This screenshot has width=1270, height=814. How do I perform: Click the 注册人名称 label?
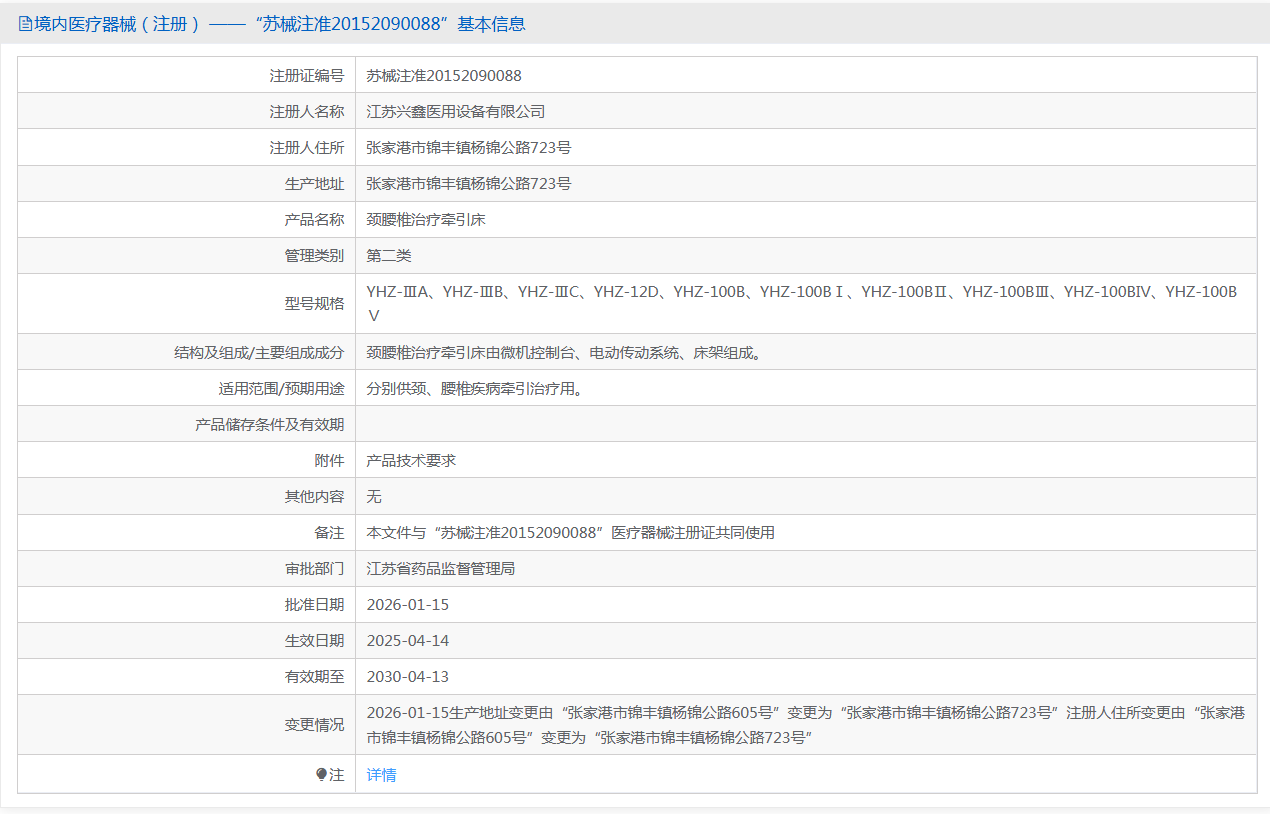307,111
